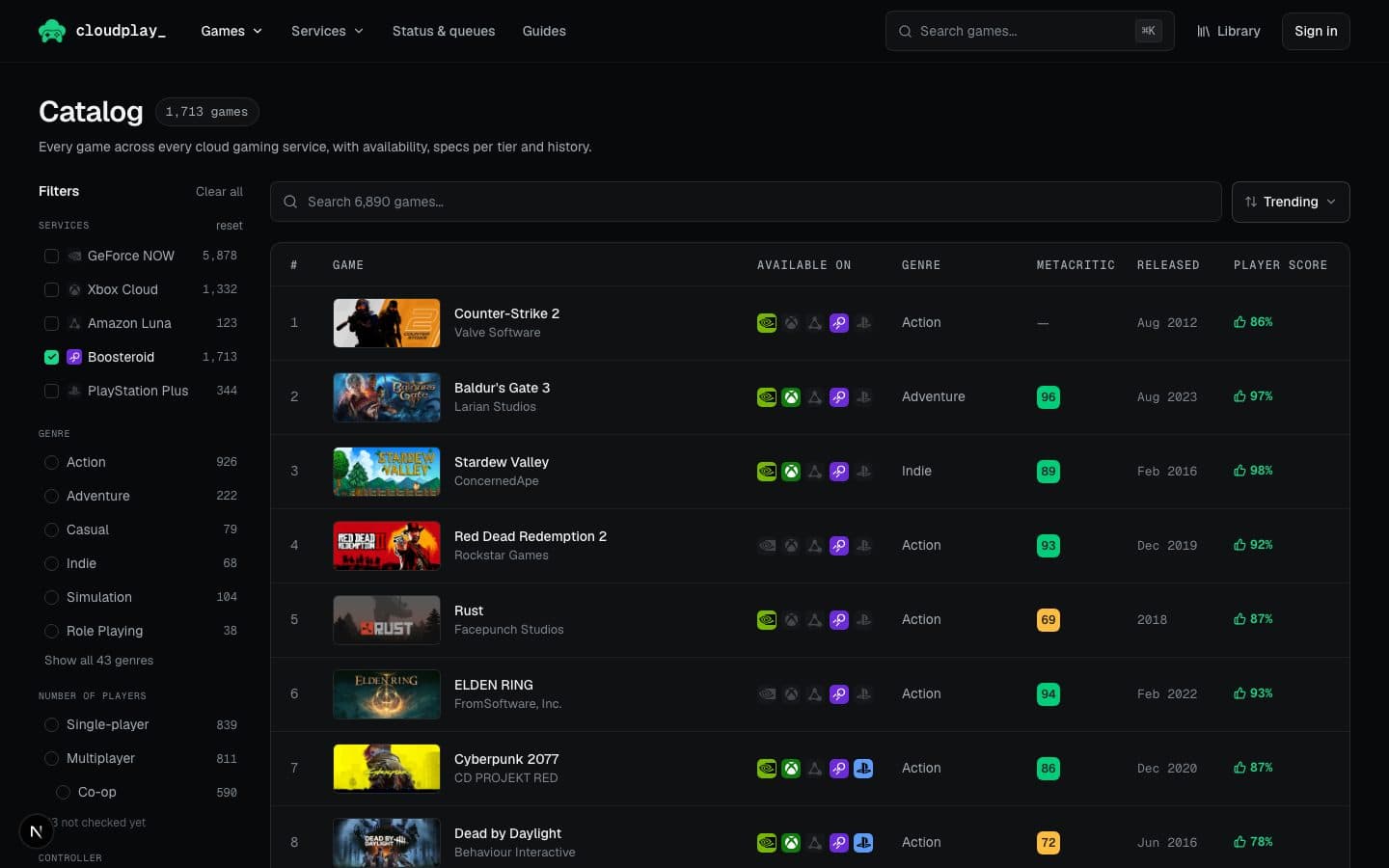Click Amazon Luna icon in Baldur's Gate 3 row
Screen dimensions: 1389x868
[815, 397]
